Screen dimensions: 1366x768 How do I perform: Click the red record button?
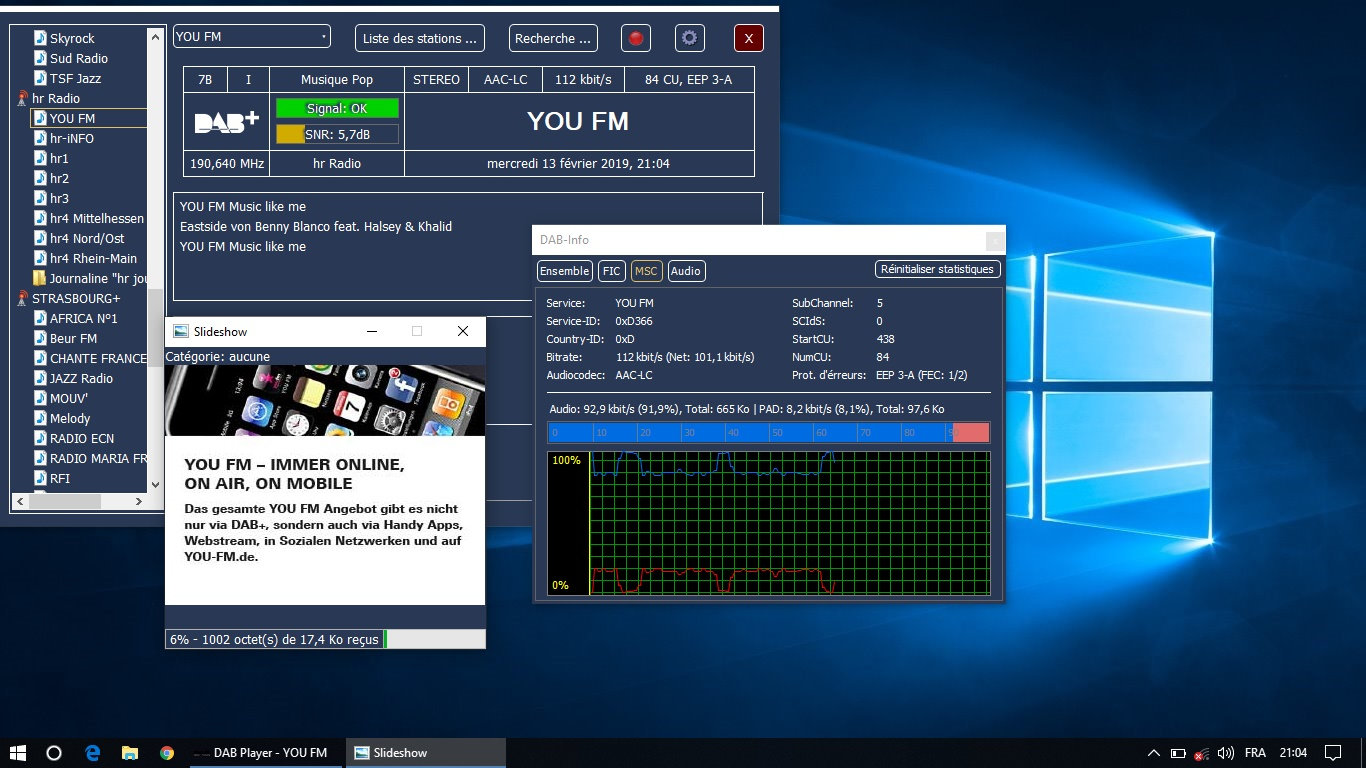635,39
